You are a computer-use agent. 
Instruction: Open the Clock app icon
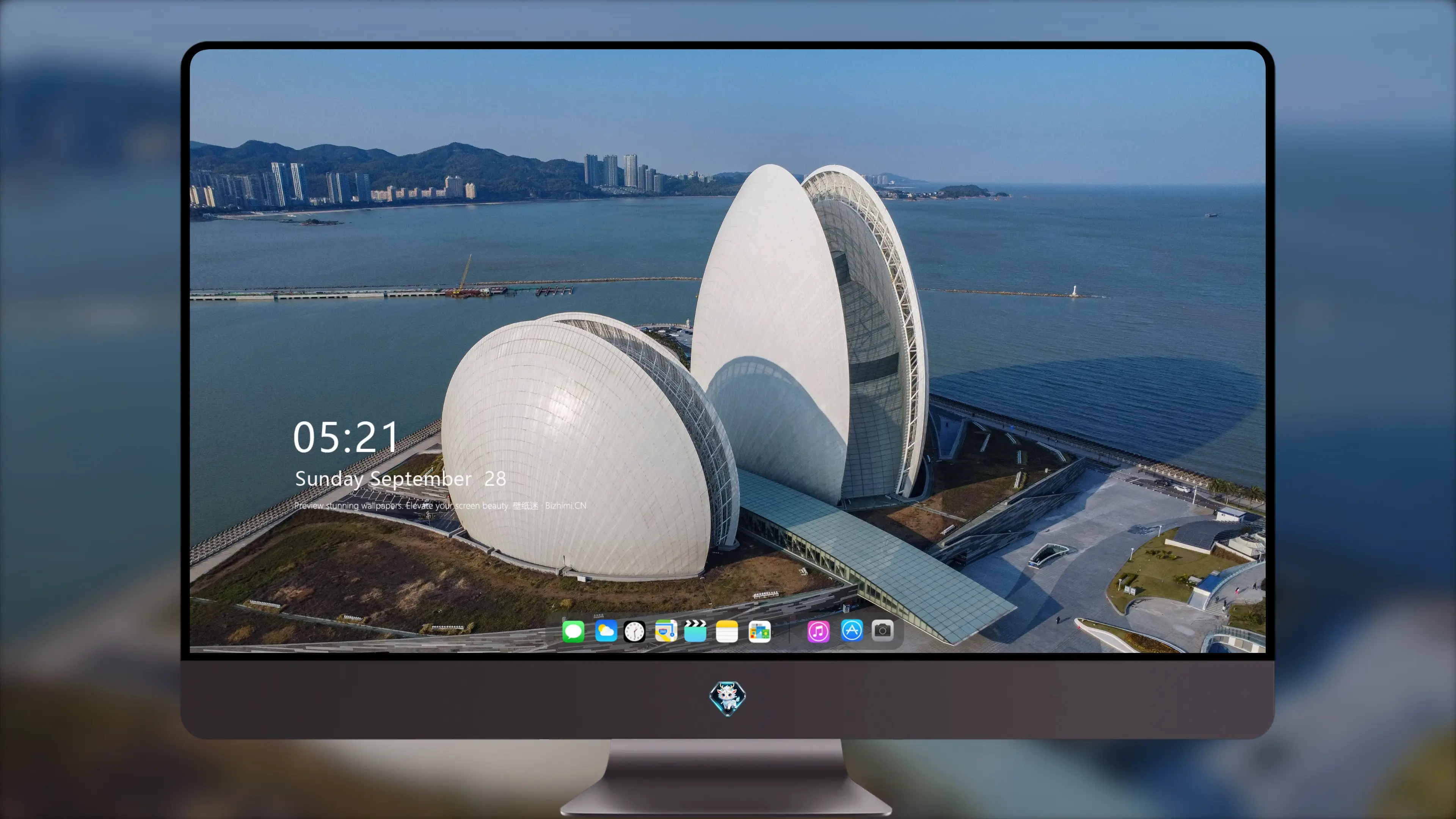tap(634, 631)
